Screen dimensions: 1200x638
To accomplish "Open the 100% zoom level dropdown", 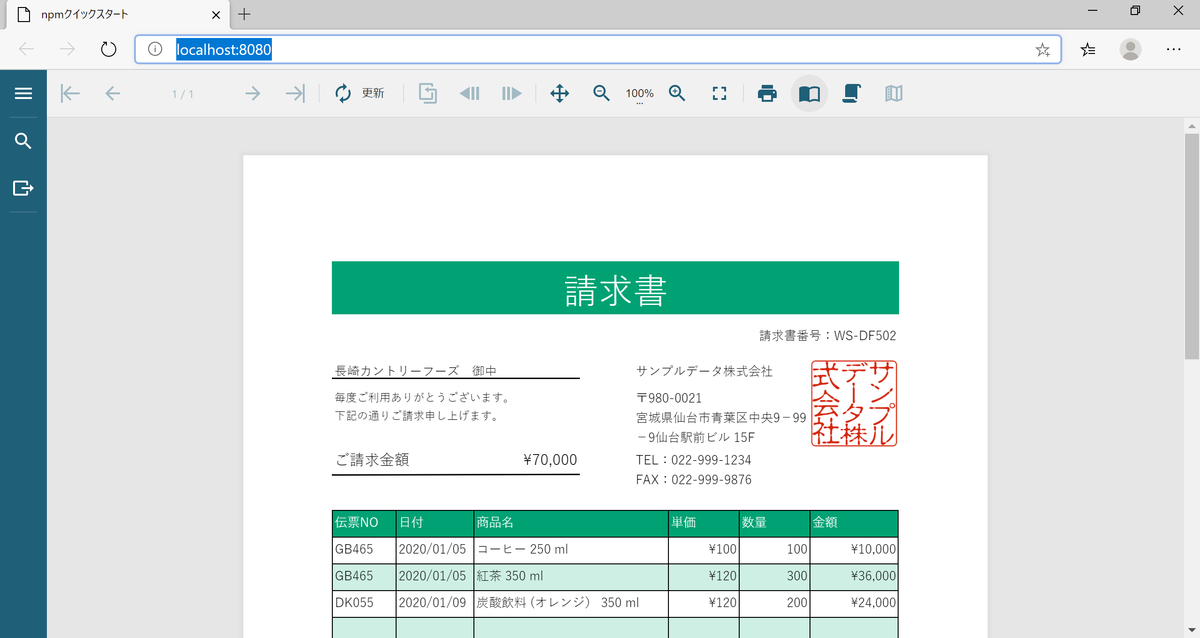I will coord(640,94).
